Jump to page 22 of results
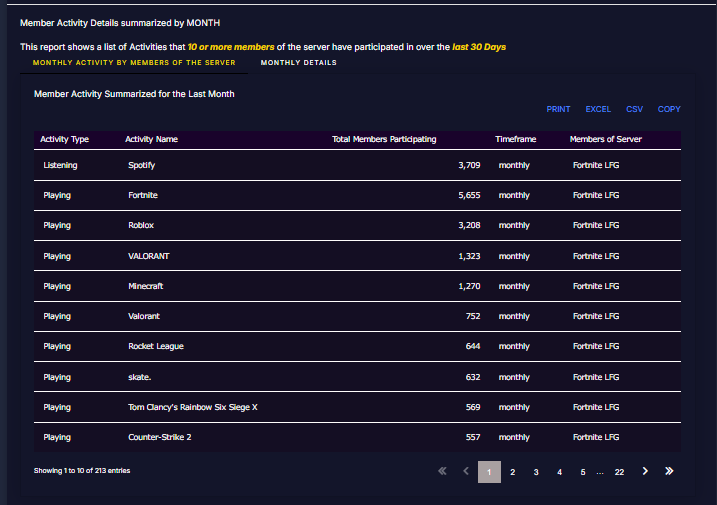 click(x=619, y=472)
